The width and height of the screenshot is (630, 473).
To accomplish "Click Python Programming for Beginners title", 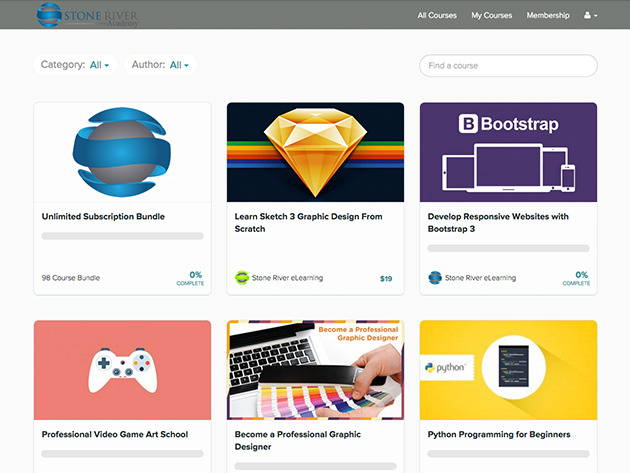I will [x=499, y=434].
